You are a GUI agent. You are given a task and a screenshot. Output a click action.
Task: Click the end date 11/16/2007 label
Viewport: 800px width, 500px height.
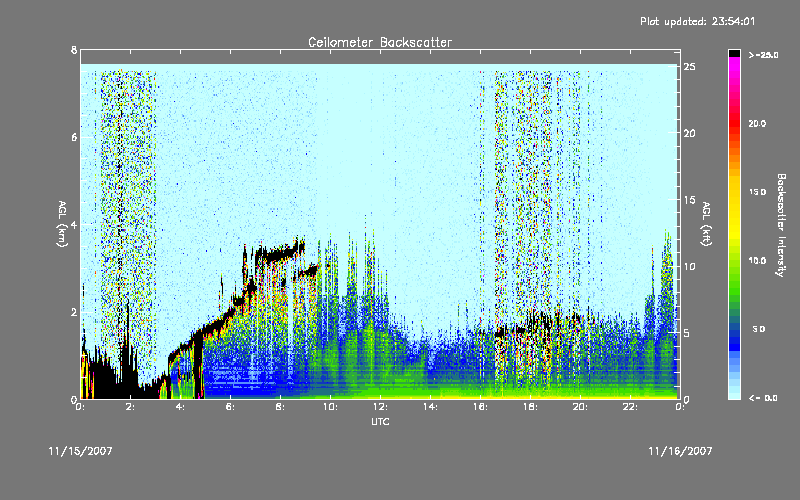pyautogui.click(x=680, y=451)
